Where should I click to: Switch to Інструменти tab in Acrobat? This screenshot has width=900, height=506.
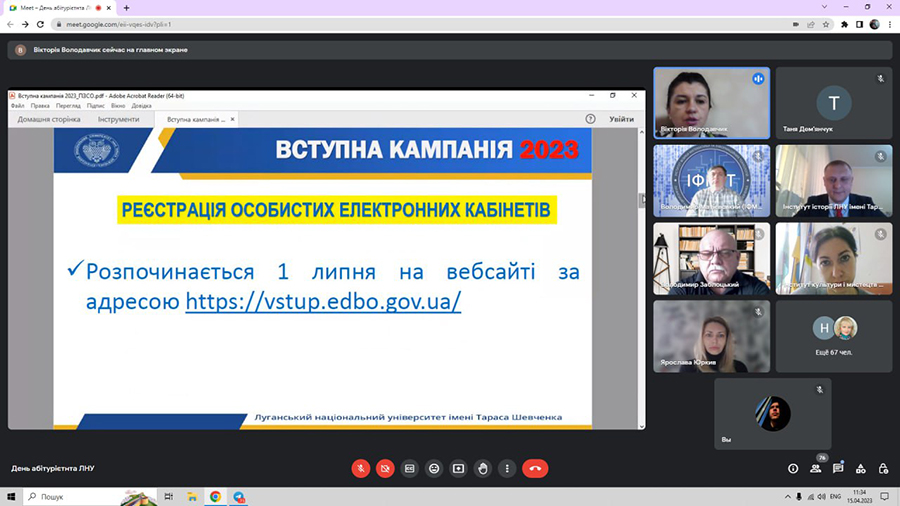[x=118, y=119]
